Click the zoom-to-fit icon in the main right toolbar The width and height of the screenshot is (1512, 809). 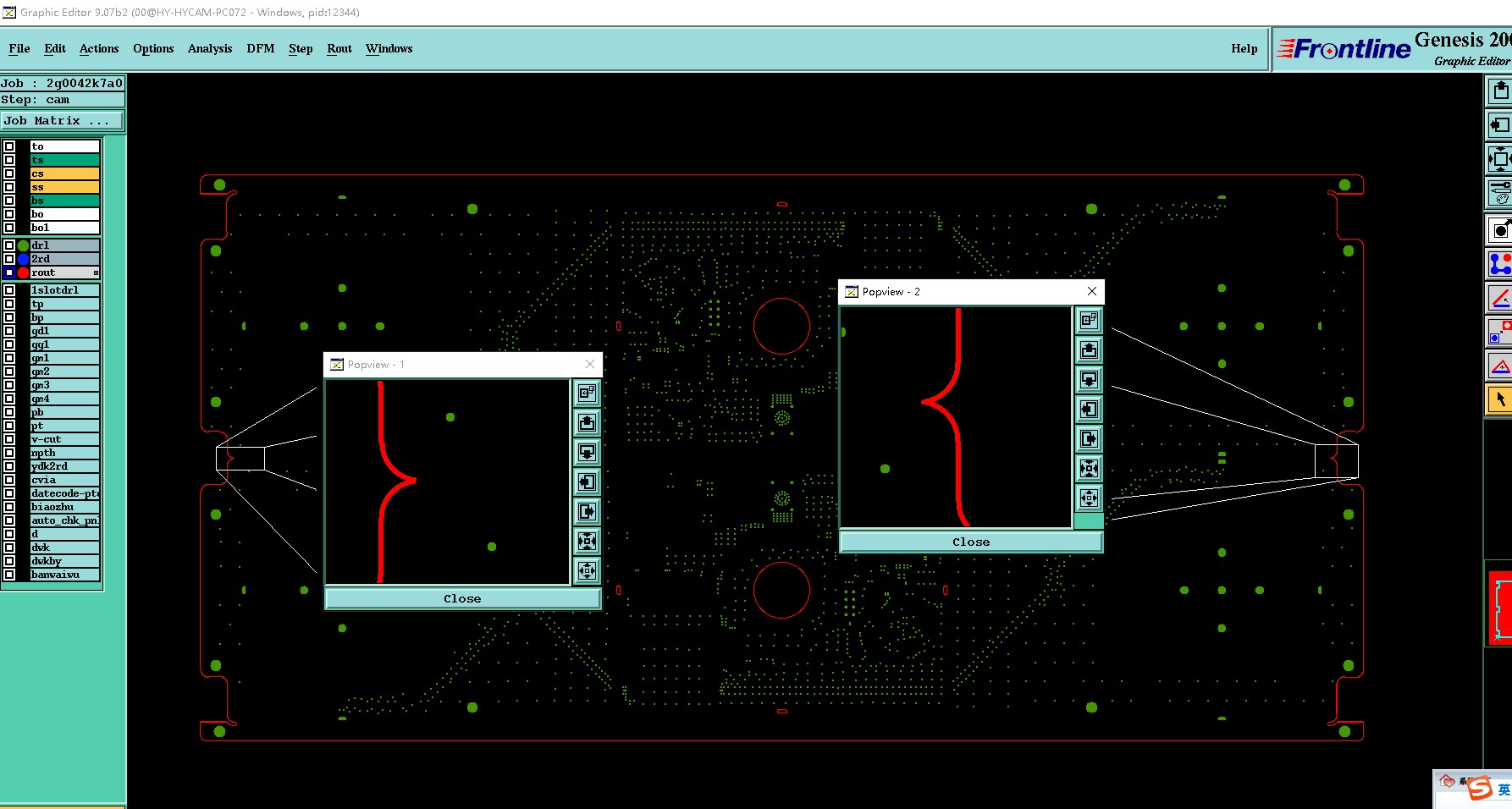[1500, 159]
